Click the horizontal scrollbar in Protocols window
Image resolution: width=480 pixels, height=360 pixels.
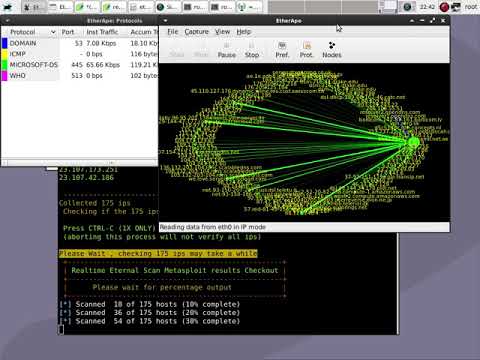pos(79,163)
